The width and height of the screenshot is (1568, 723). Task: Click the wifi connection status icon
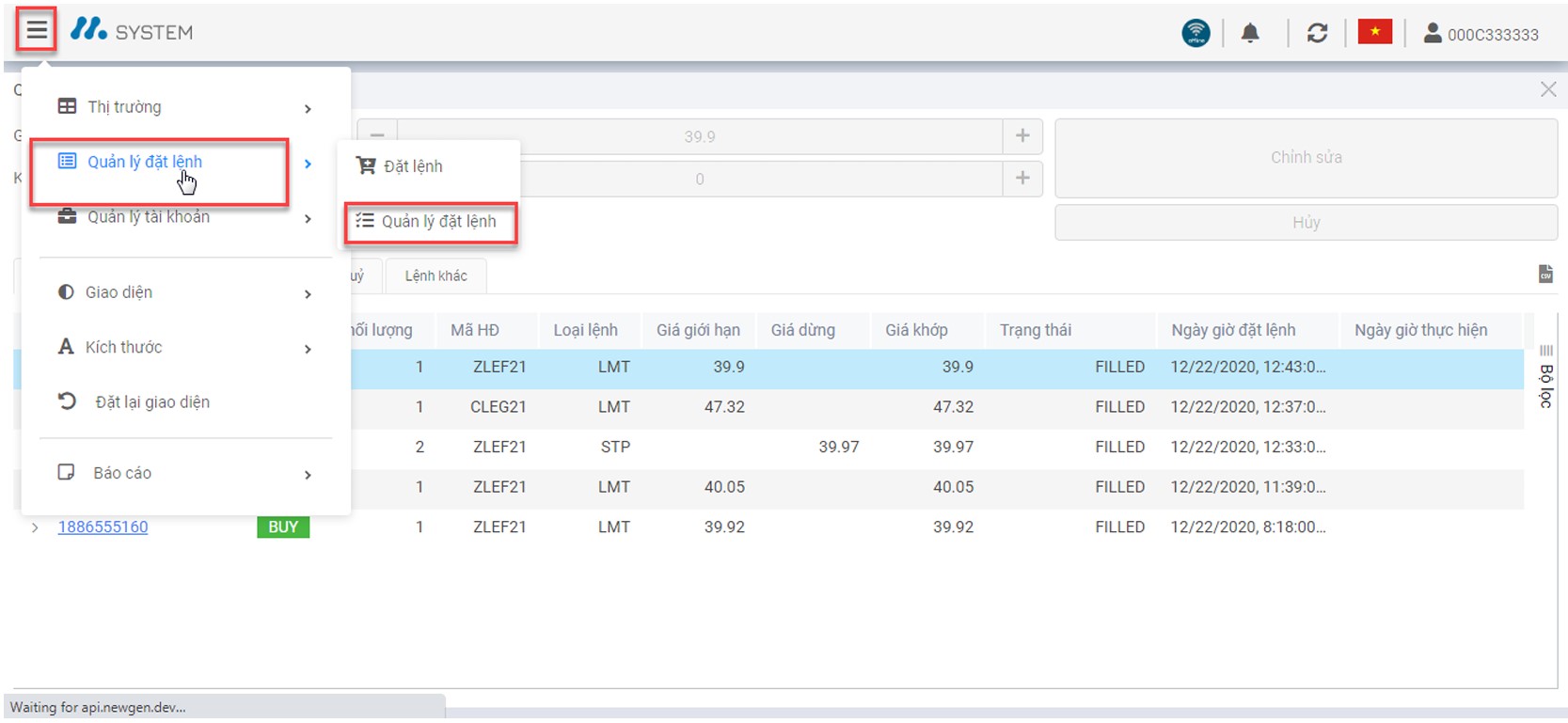(x=1196, y=34)
